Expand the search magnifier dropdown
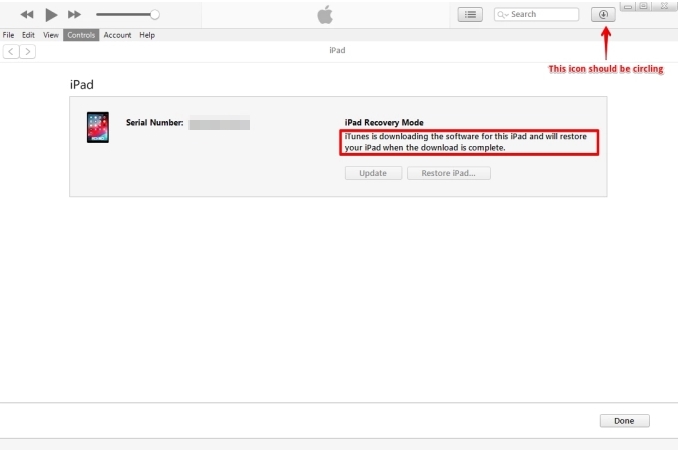Viewport: 678px width, 450px height. click(503, 14)
